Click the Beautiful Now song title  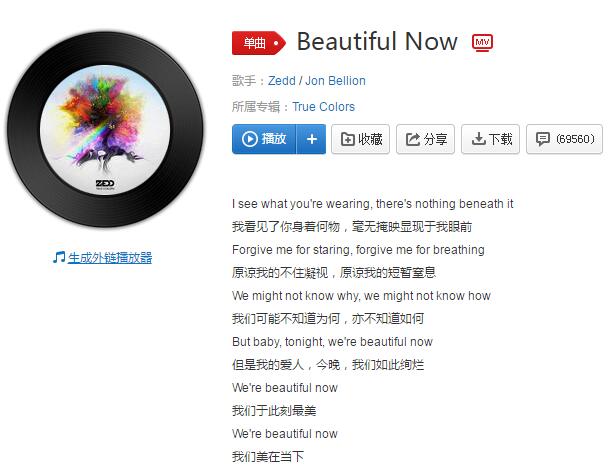[377, 41]
